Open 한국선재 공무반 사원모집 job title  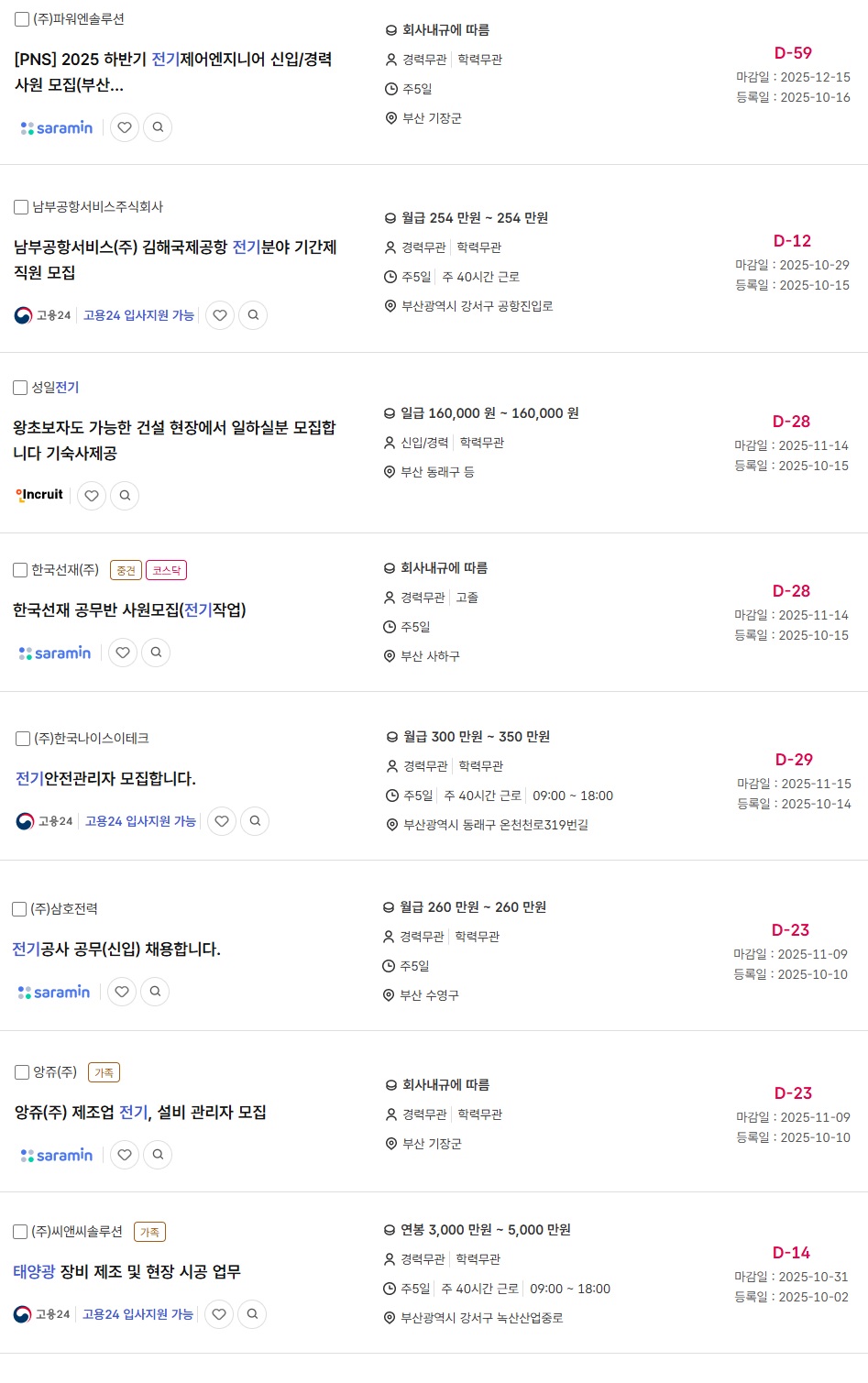129,610
